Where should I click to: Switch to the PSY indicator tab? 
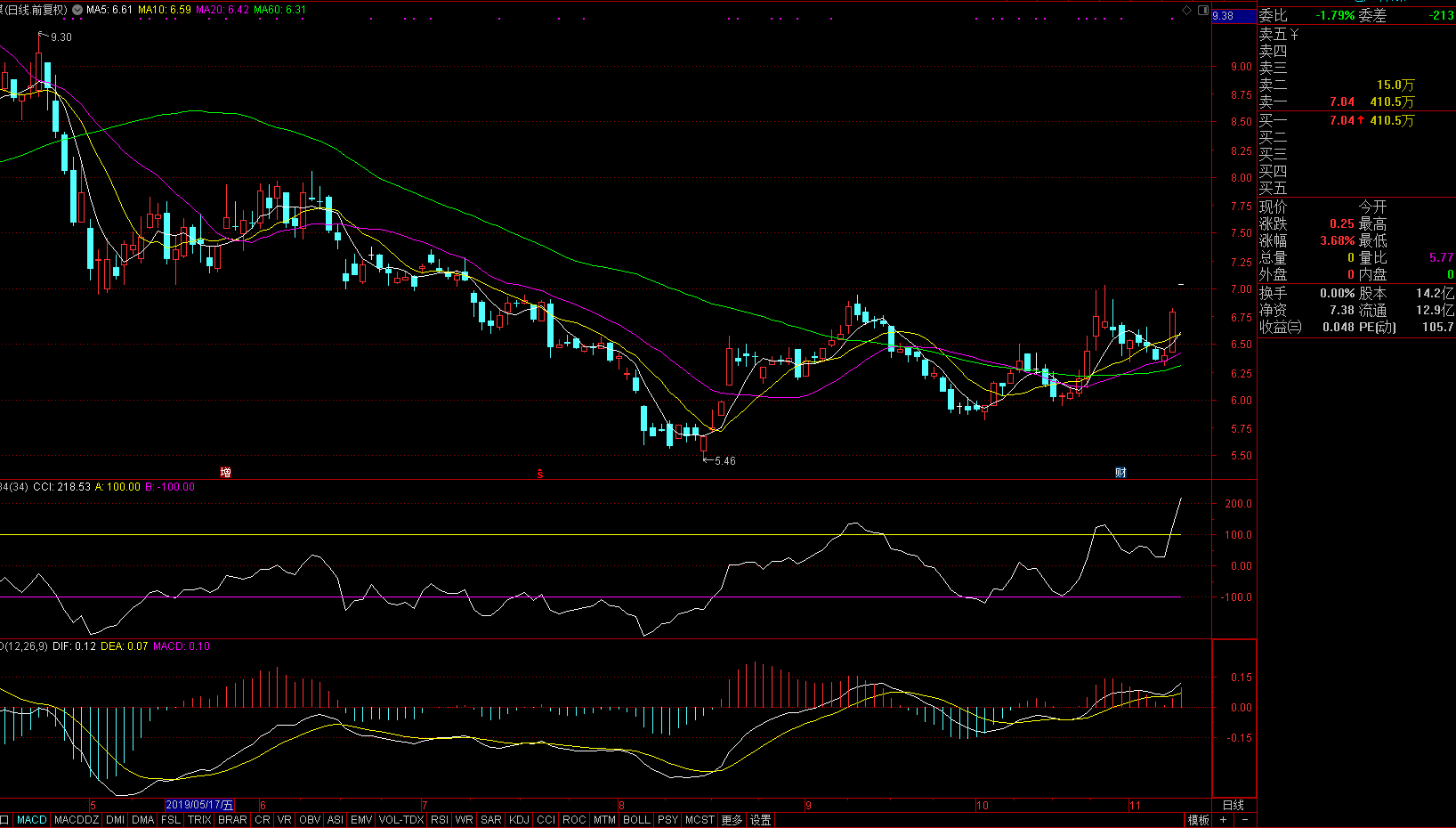(x=667, y=820)
